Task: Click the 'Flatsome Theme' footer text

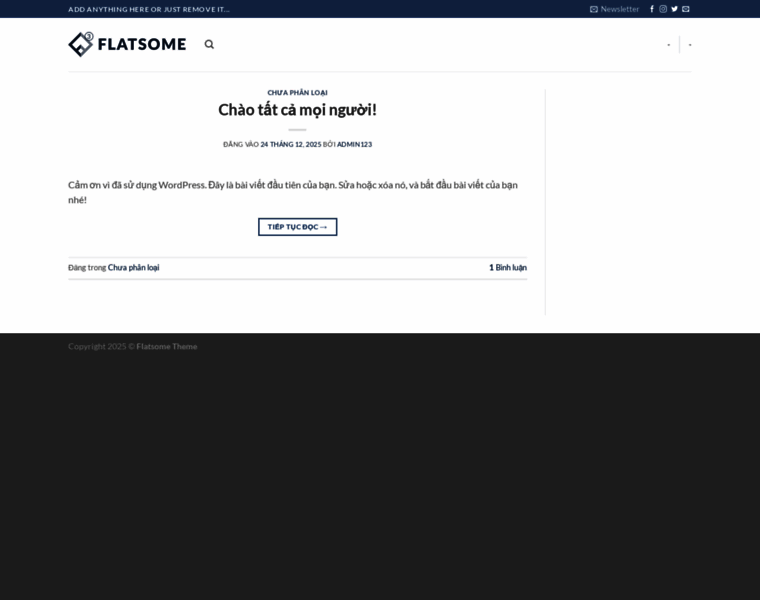Action: [167, 347]
